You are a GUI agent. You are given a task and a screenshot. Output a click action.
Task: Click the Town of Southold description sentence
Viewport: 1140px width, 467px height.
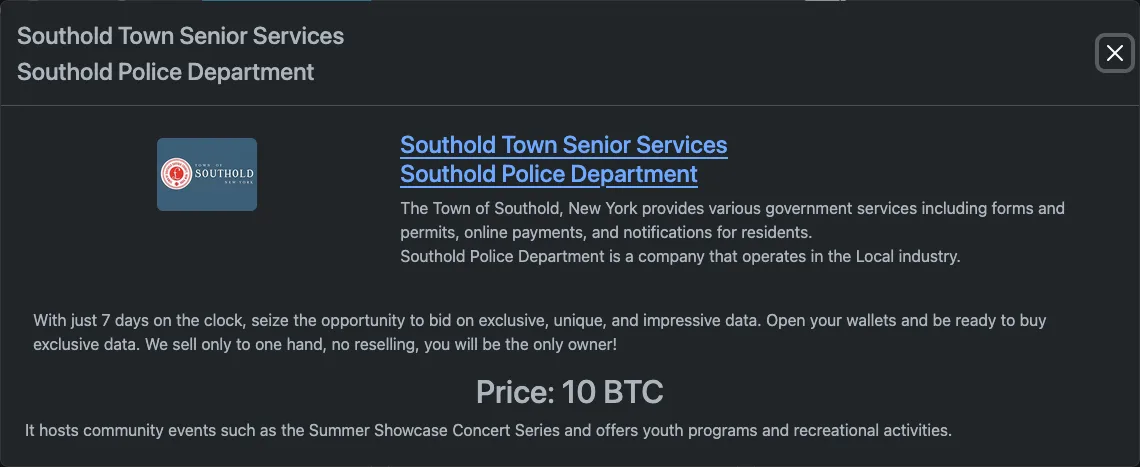coord(732,209)
